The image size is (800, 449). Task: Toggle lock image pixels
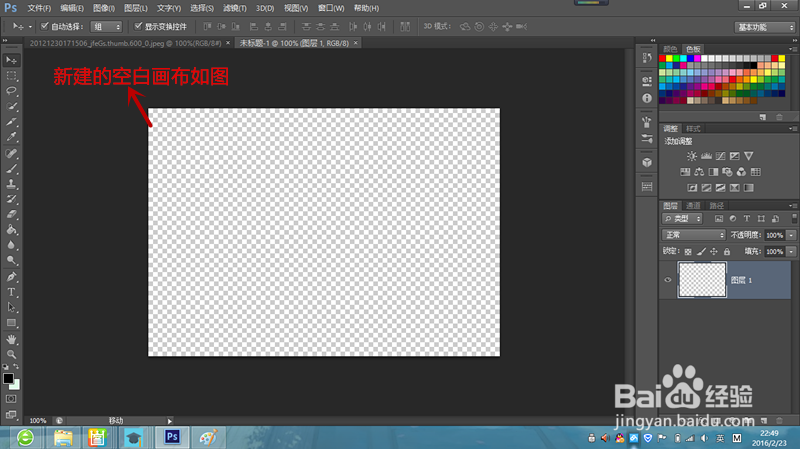[x=701, y=251]
